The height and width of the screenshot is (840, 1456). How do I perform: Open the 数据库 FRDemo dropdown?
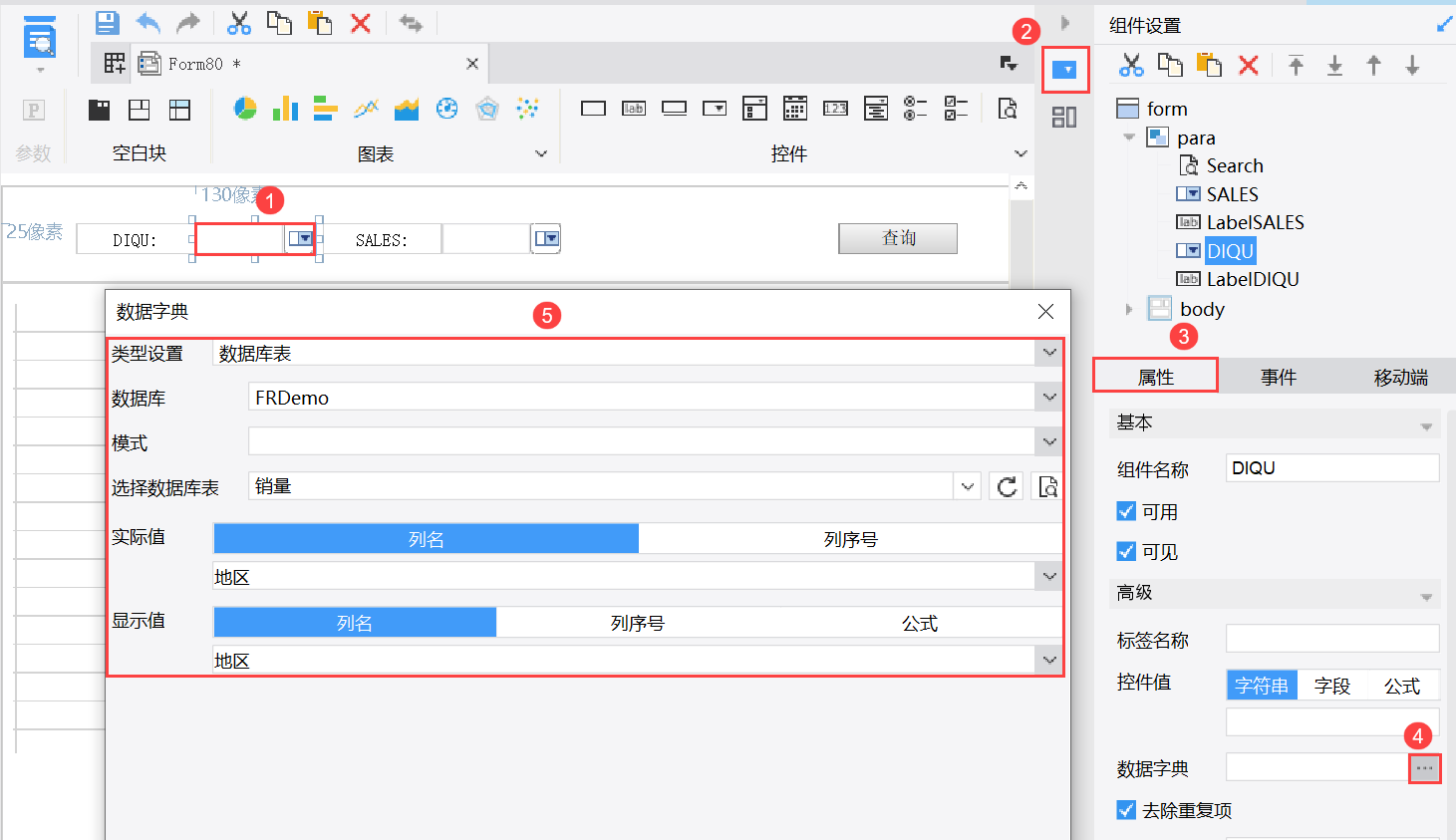tap(1049, 397)
